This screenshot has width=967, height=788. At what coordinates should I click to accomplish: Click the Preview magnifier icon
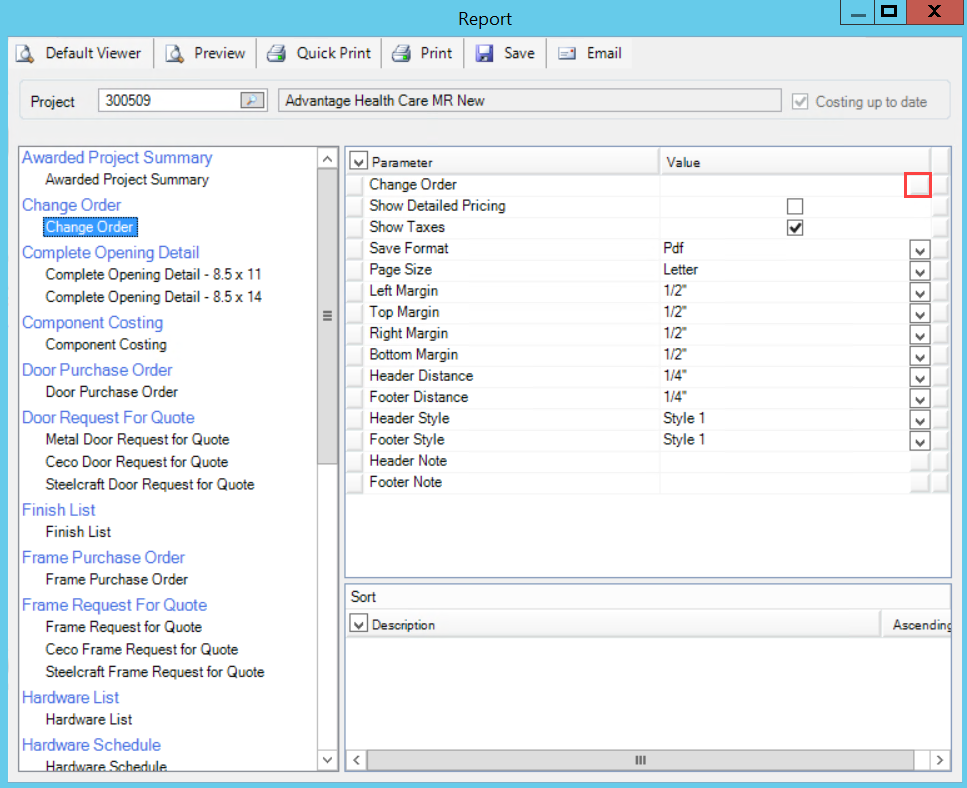click(175, 54)
